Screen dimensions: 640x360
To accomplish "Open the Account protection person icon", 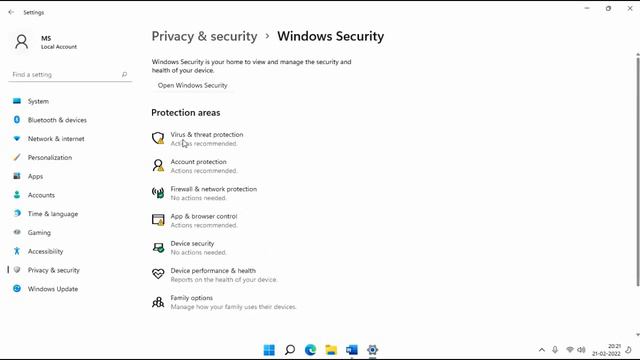I will pyautogui.click(x=158, y=165).
